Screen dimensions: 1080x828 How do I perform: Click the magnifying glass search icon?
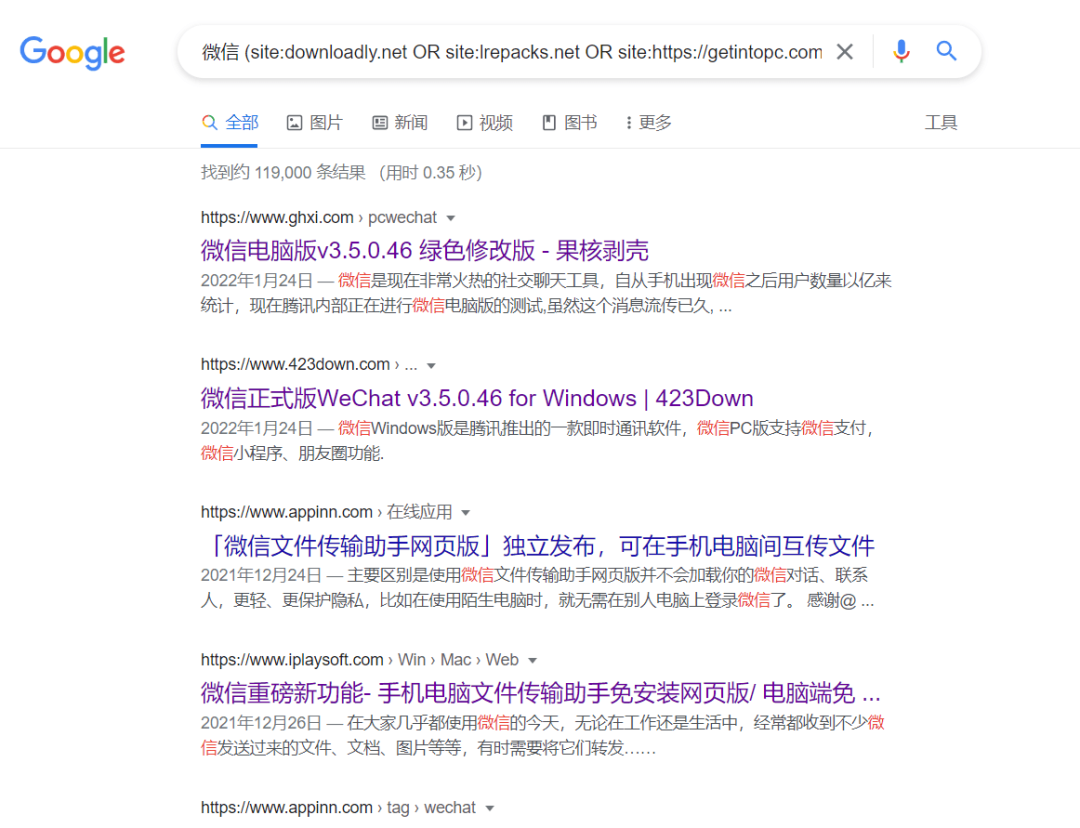pyautogui.click(x=946, y=51)
